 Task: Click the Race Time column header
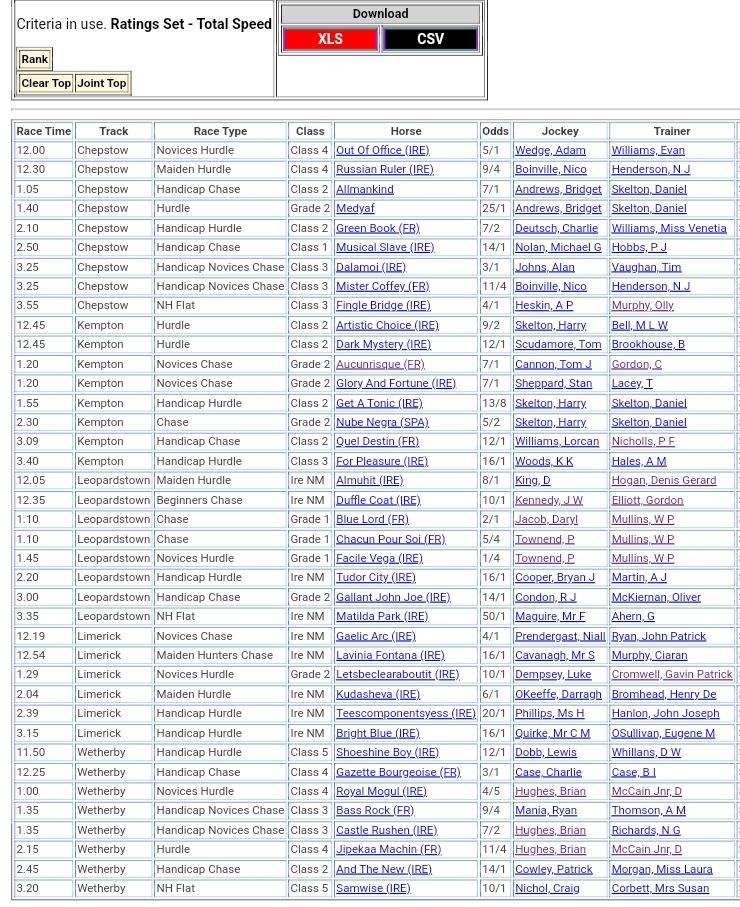(44, 131)
